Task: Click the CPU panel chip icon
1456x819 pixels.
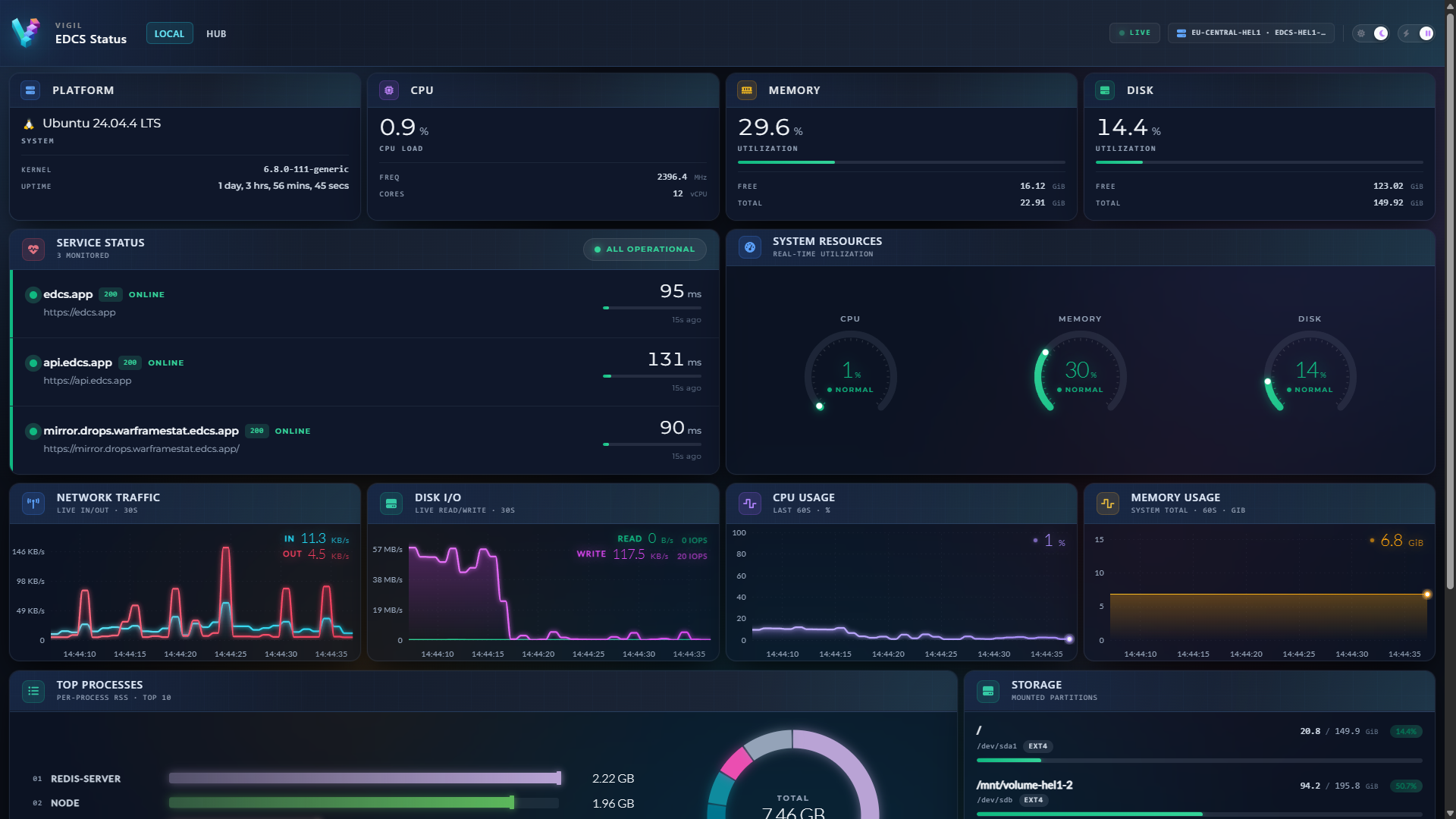Action: [x=389, y=90]
